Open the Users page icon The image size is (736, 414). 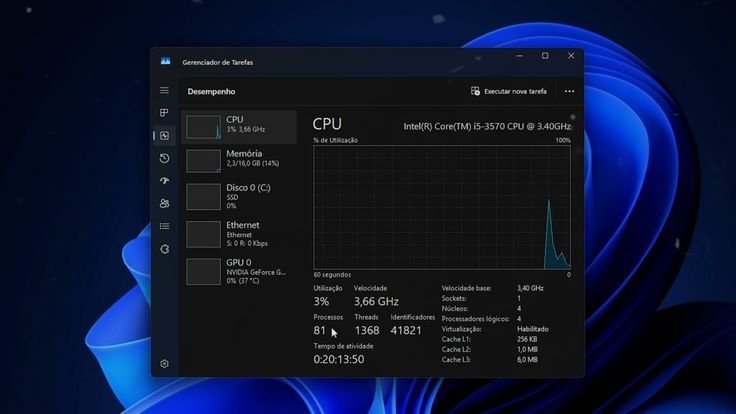[164, 203]
